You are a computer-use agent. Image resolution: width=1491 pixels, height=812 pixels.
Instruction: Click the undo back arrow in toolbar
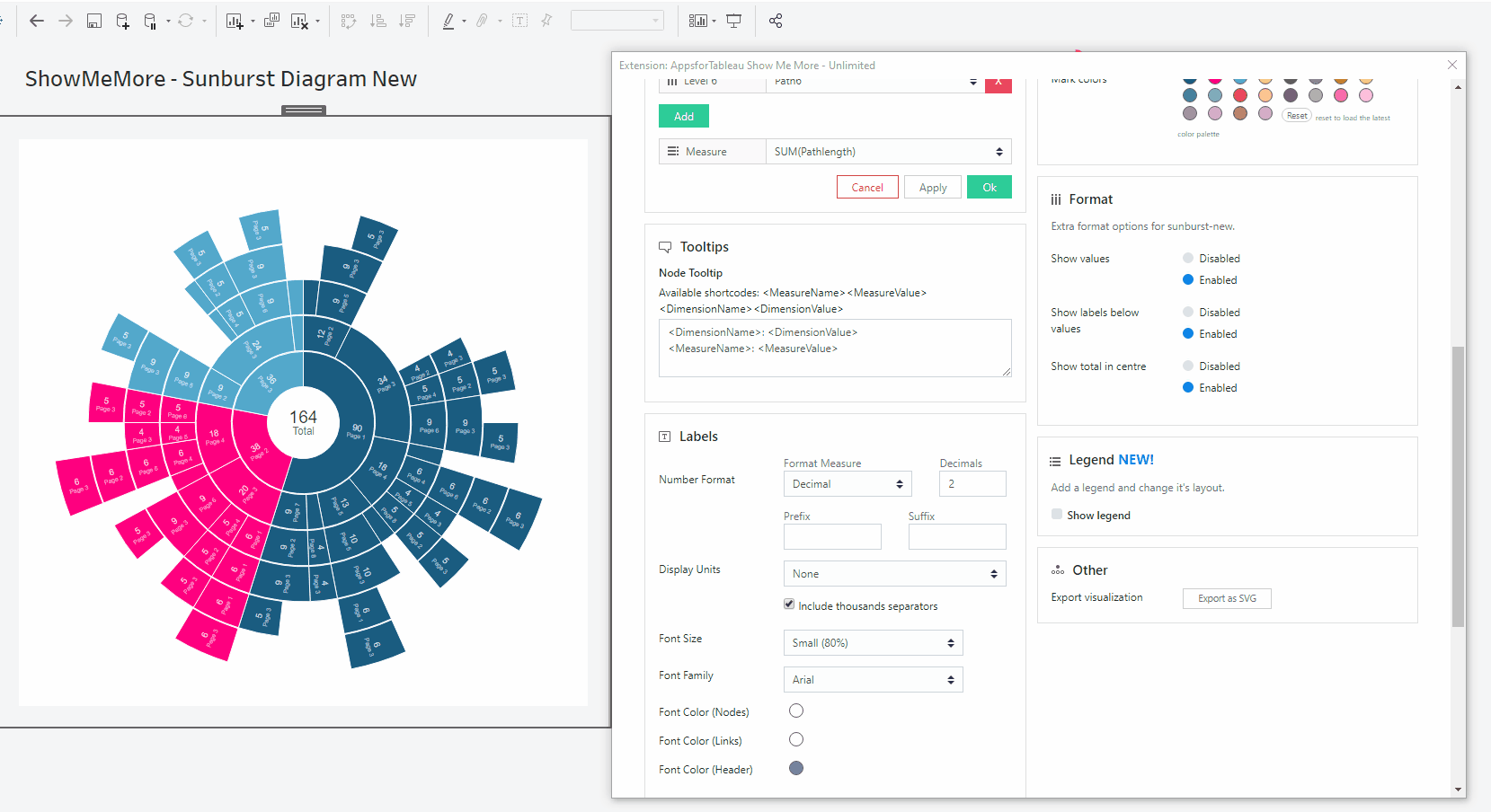click(x=37, y=21)
